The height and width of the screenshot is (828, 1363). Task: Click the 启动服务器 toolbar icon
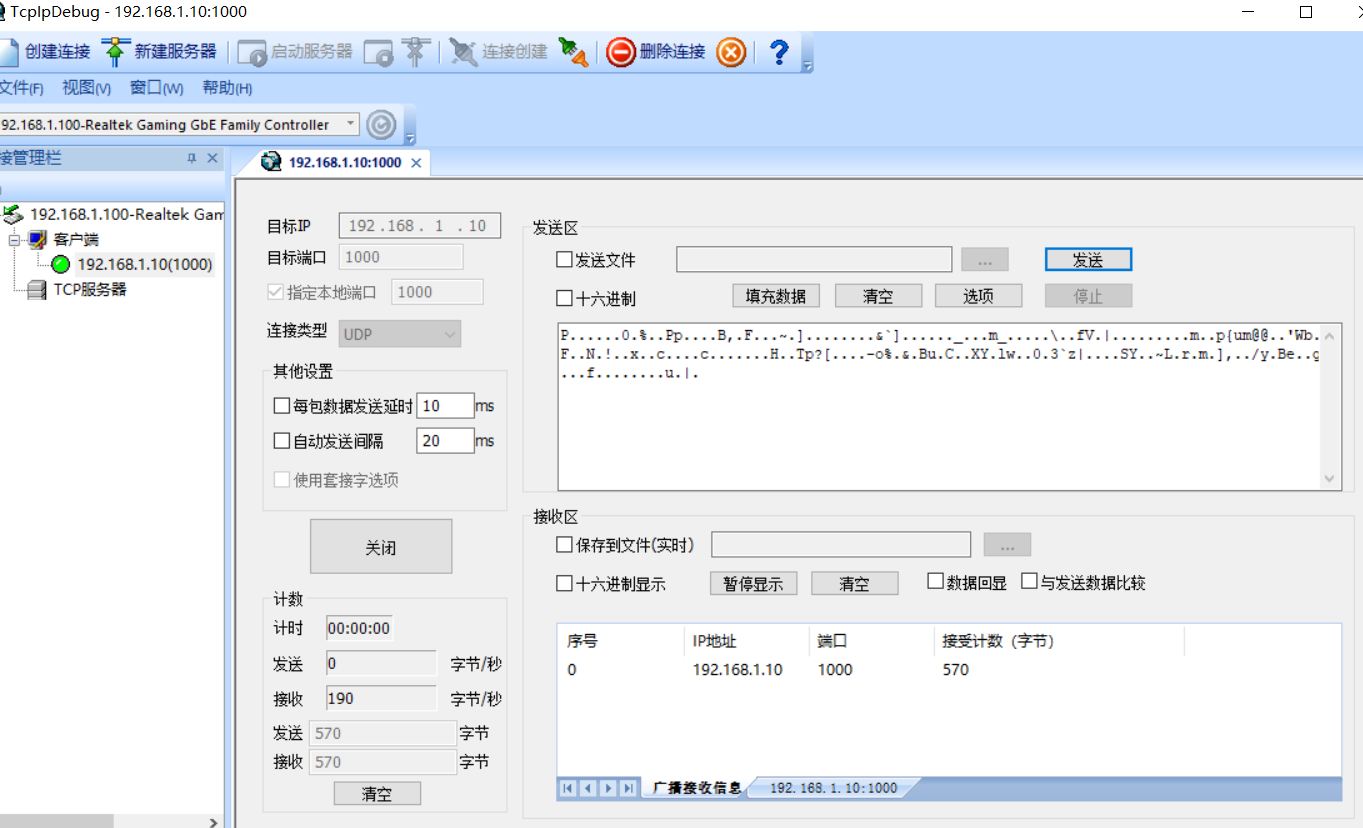click(x=252, y=52)
